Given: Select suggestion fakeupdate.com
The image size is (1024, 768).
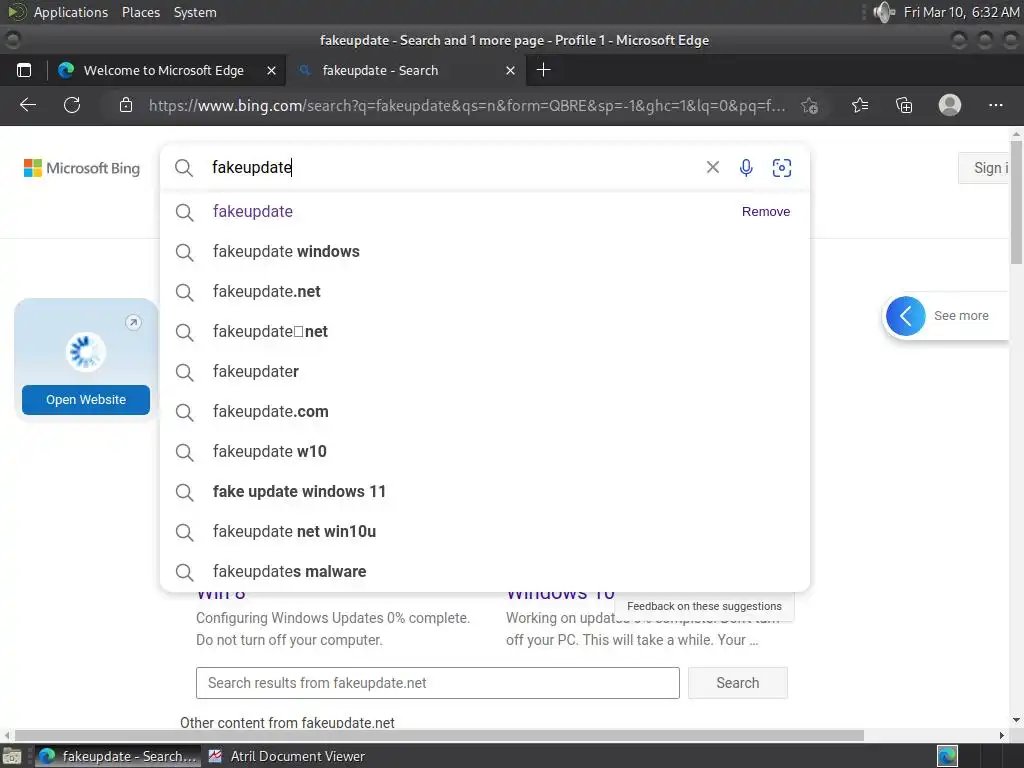Looking at the screenshot, I should click(485, 411).
